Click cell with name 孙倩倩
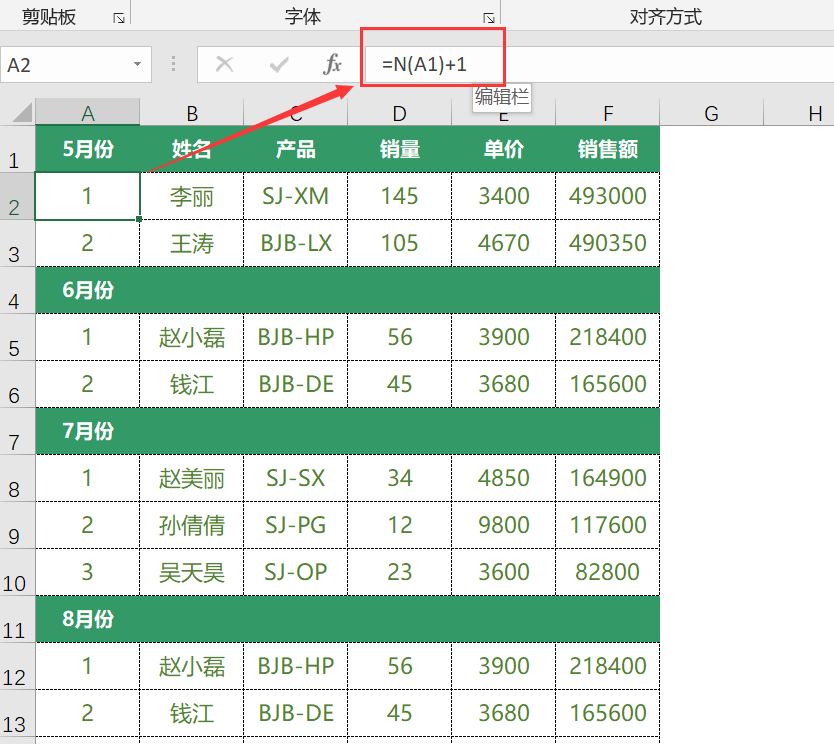 [191, 525]
